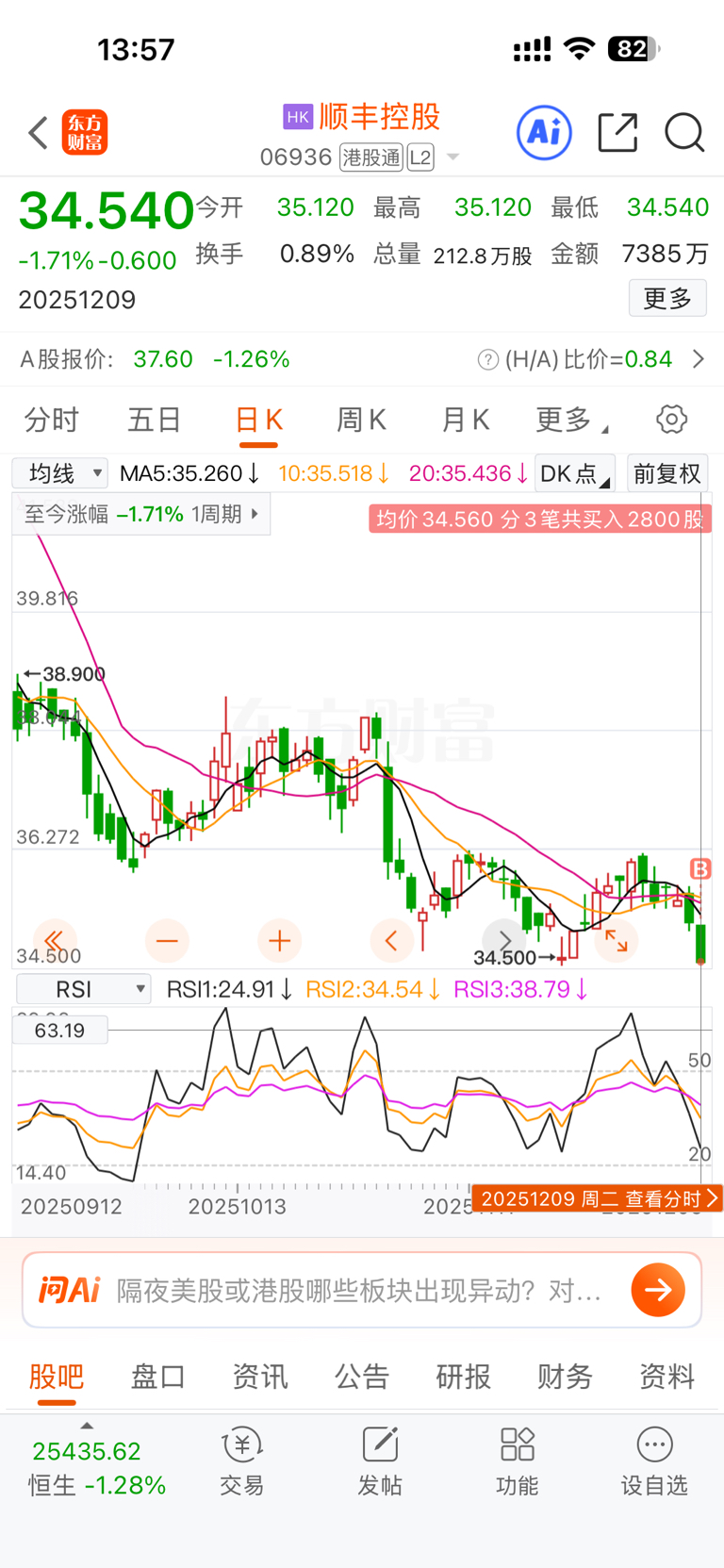Tap stock name 顺丰控股

(380, 116)
